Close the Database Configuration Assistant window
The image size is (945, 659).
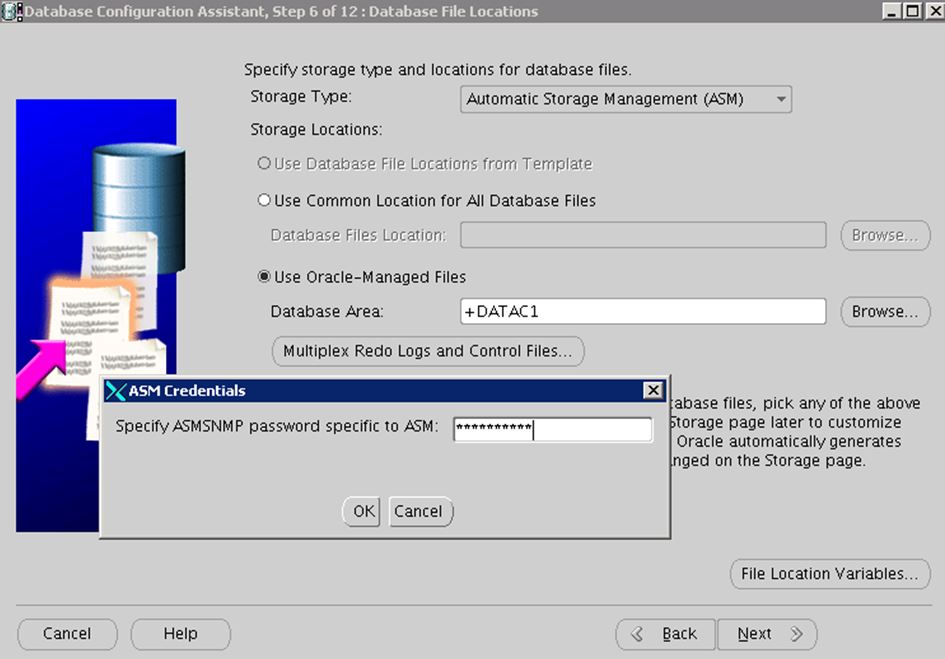[x=934, y=11]
